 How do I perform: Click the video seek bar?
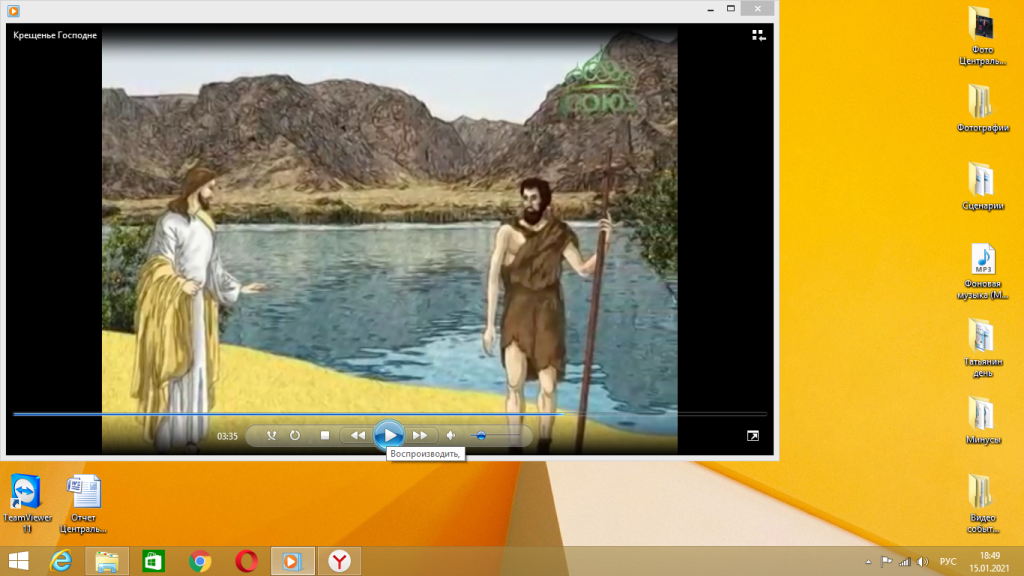(x=389, y=414)
